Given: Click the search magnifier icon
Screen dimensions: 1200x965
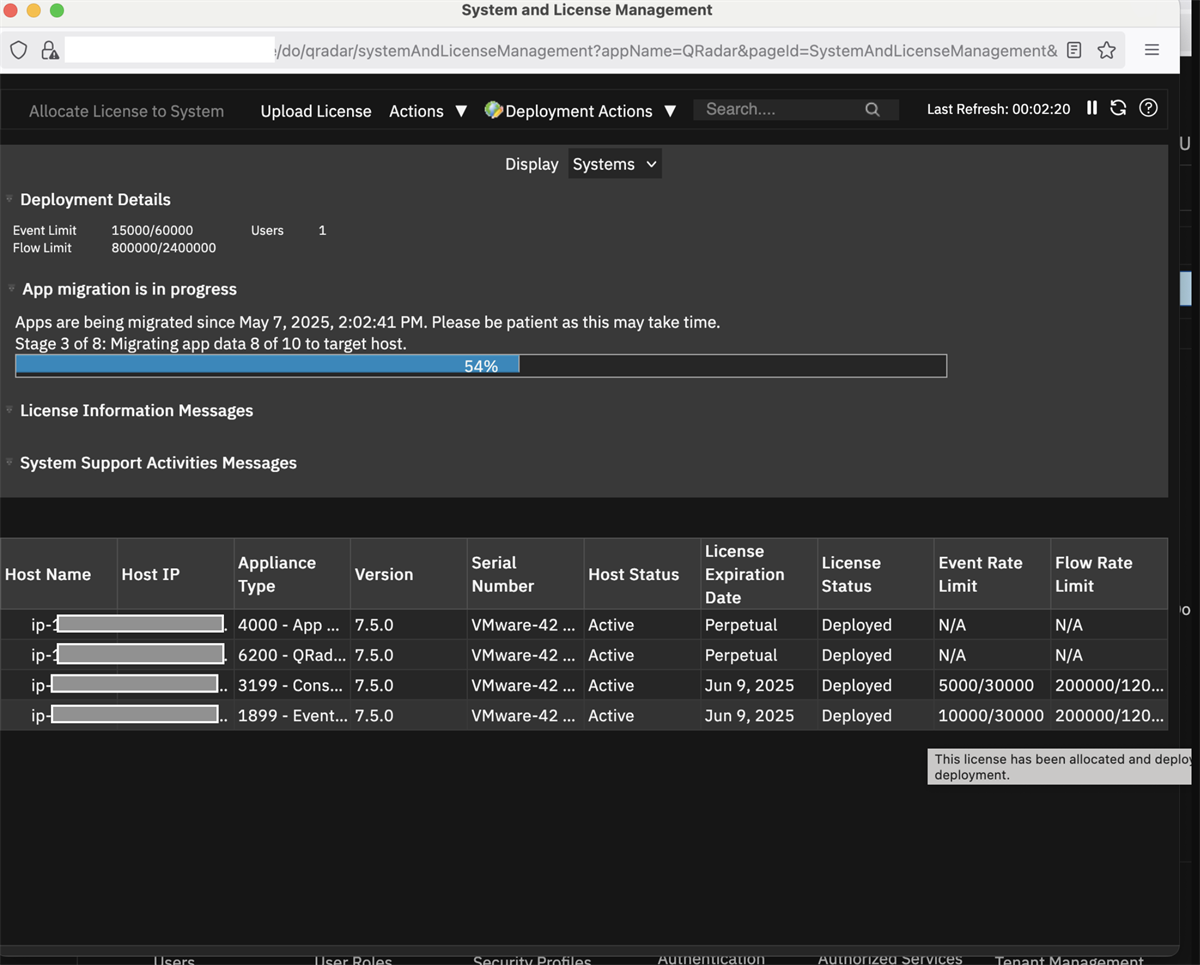Looking at the screenshot, I should [872, 110].
